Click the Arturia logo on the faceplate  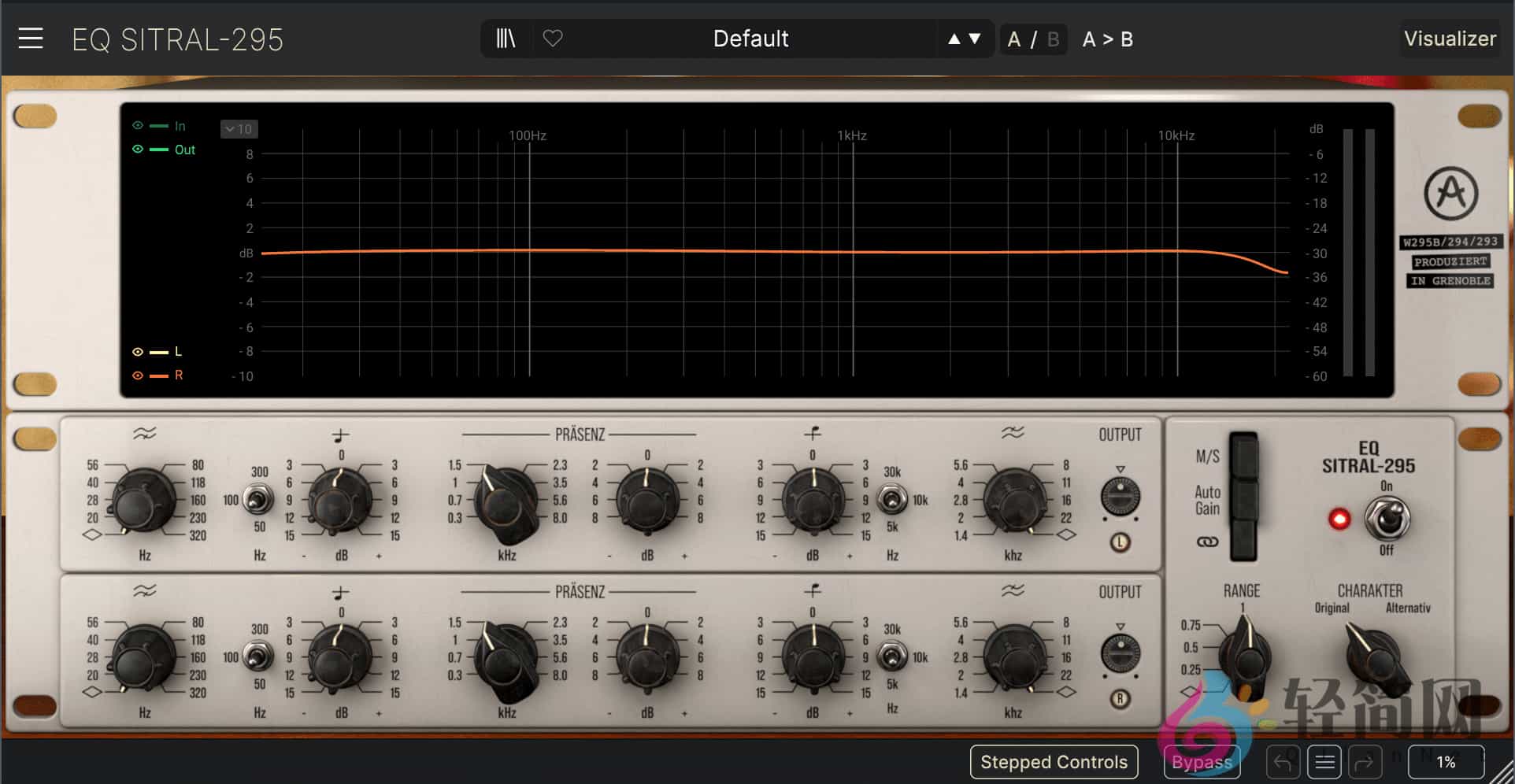pyautogui.click(x=1450, y=194)
